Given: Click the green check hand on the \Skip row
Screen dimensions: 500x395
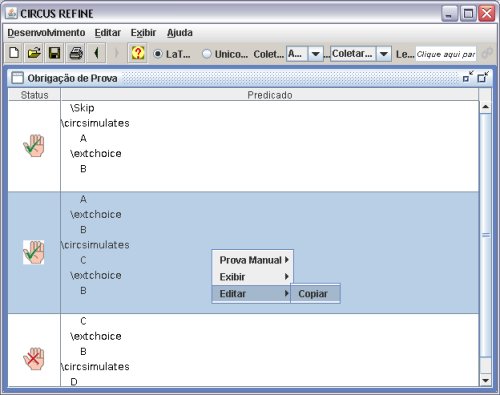Looking at the screenshot, I should click(x=34, y=146).
